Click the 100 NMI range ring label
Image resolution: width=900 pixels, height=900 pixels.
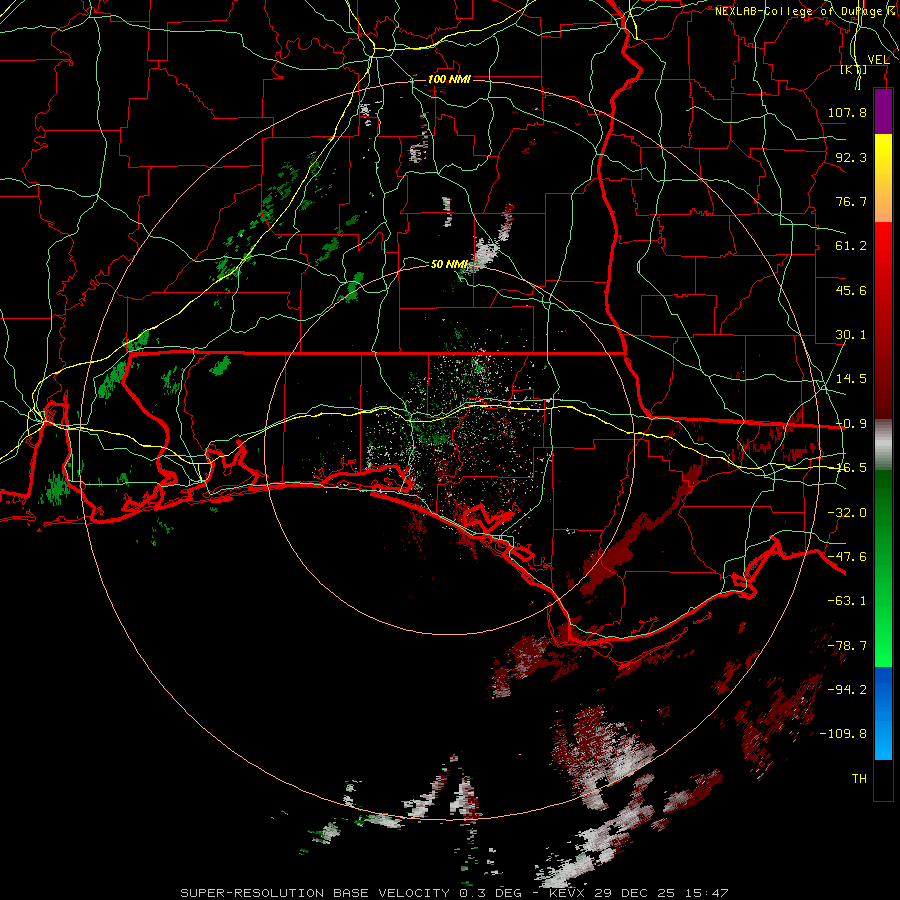coord(449,79)
